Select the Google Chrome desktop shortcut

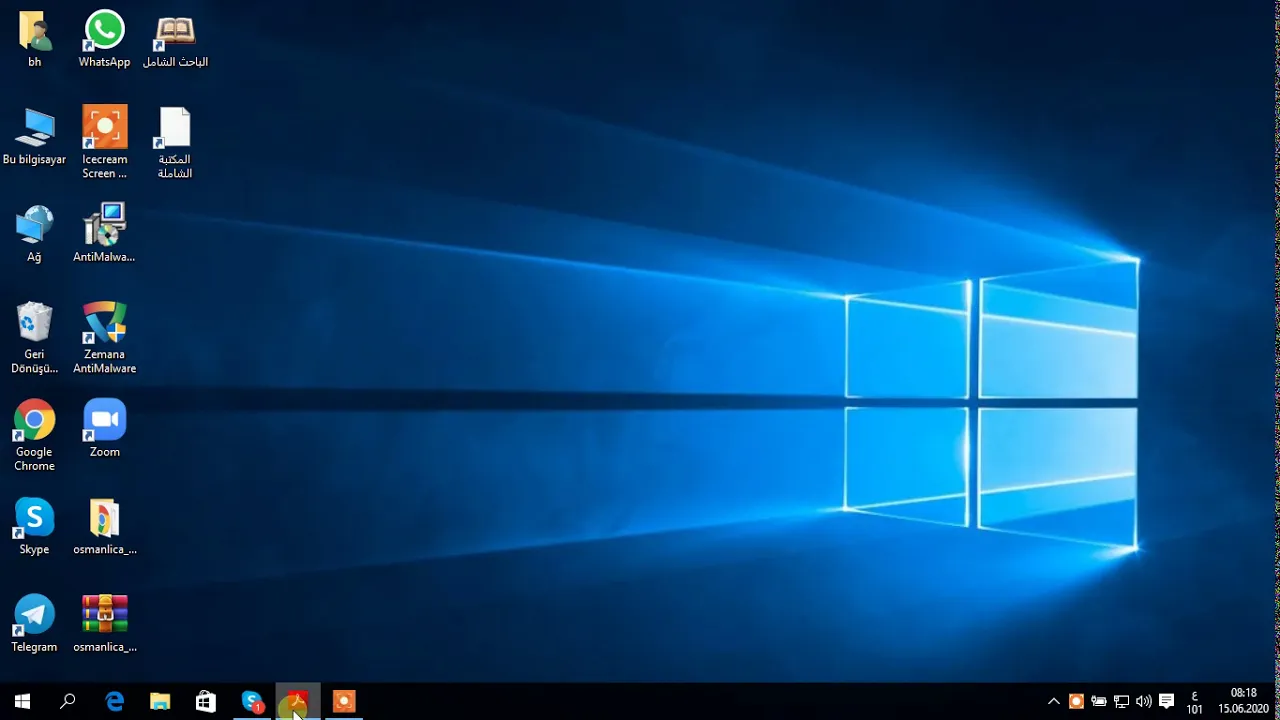[x=34, y=436]
